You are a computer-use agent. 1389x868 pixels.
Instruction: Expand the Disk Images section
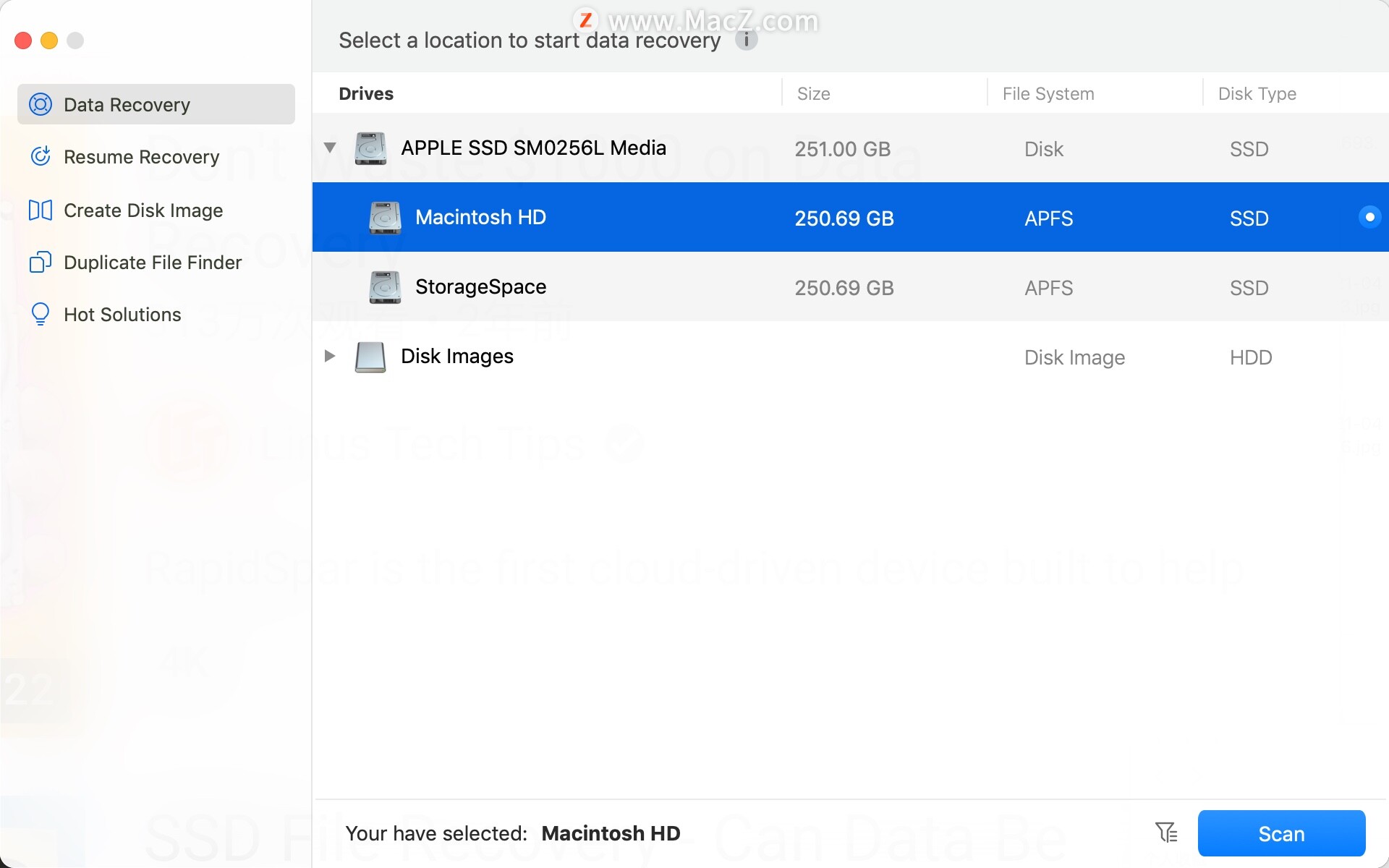tap(329, 356)
